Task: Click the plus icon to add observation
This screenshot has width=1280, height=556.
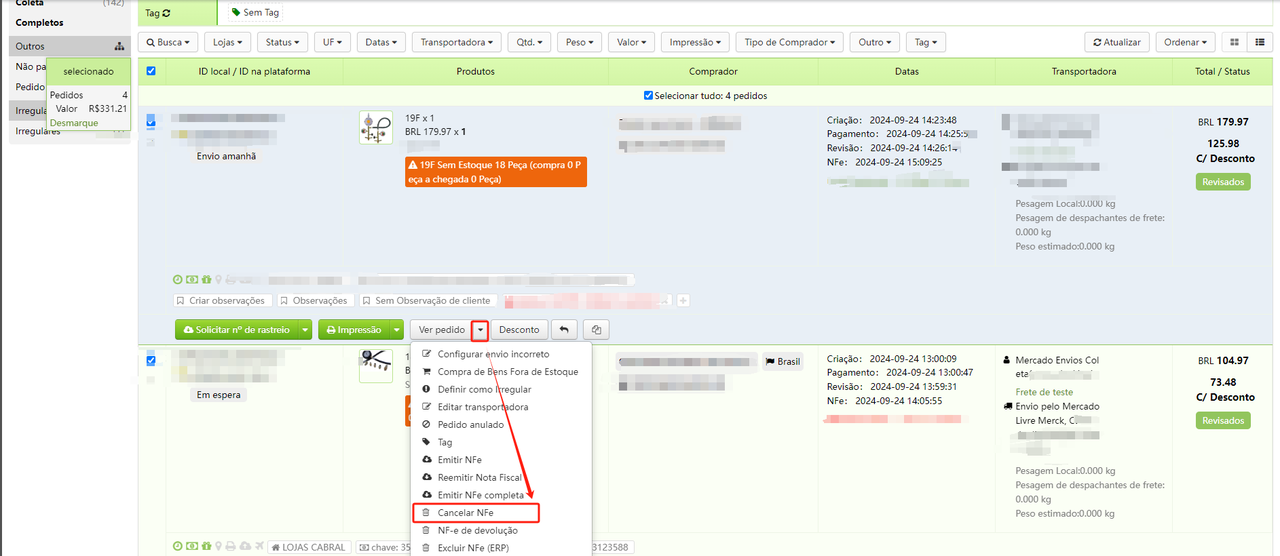Action: [x=683, y=300]
